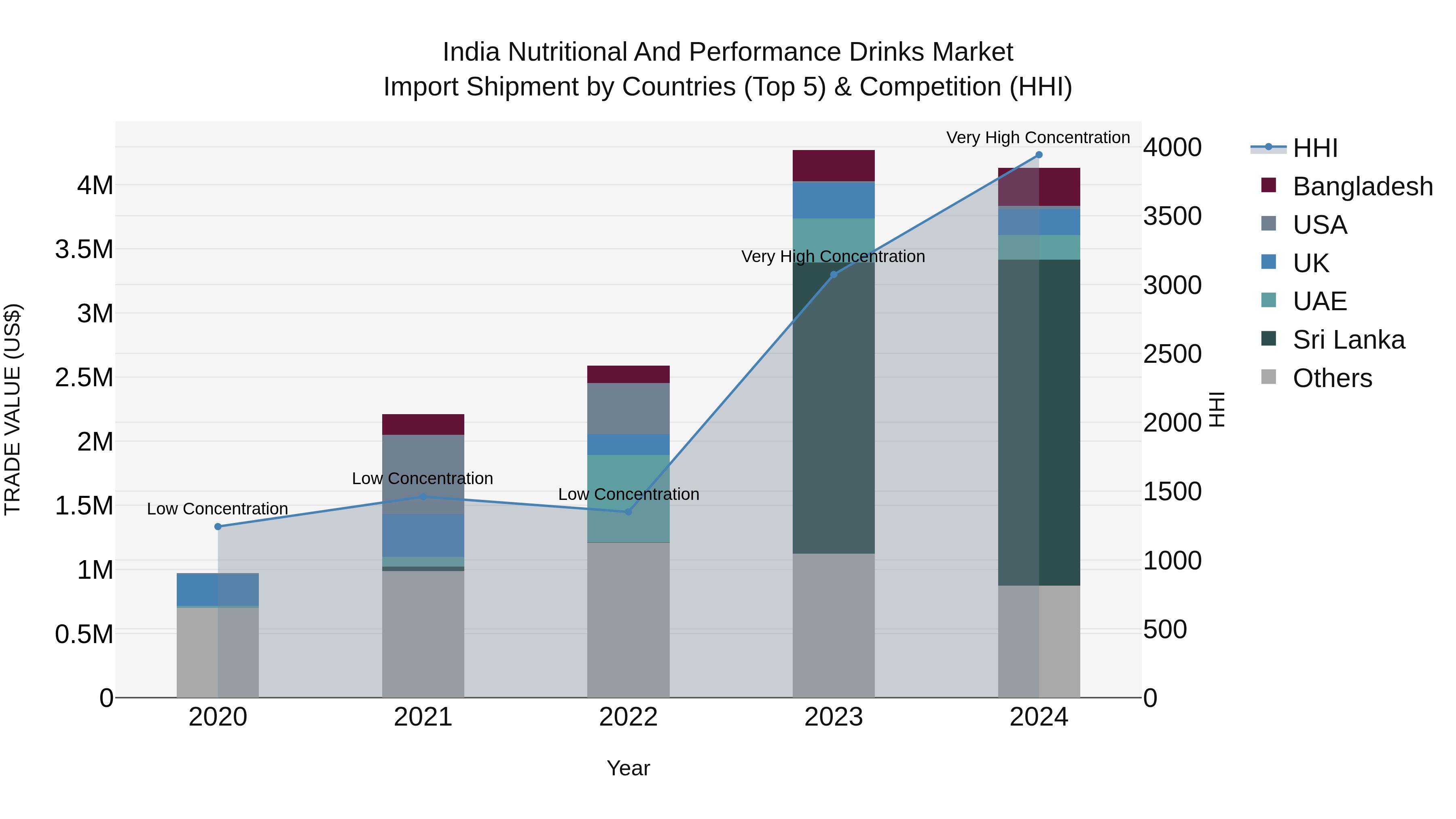Click the USA legend color swatch
The width and height of the screenshot is (1456, 819).
(1268, 224)
